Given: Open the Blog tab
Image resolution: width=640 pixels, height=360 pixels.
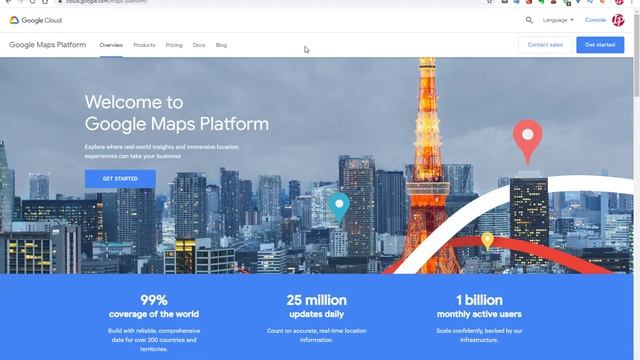Looking at the screenshot, I should (221, 45).
